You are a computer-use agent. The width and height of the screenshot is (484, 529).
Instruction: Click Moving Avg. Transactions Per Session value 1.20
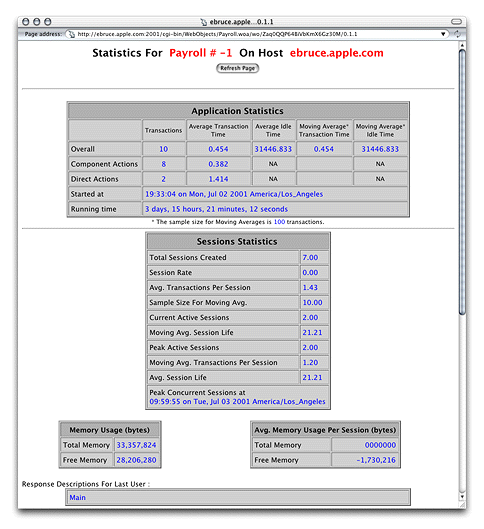310,363
